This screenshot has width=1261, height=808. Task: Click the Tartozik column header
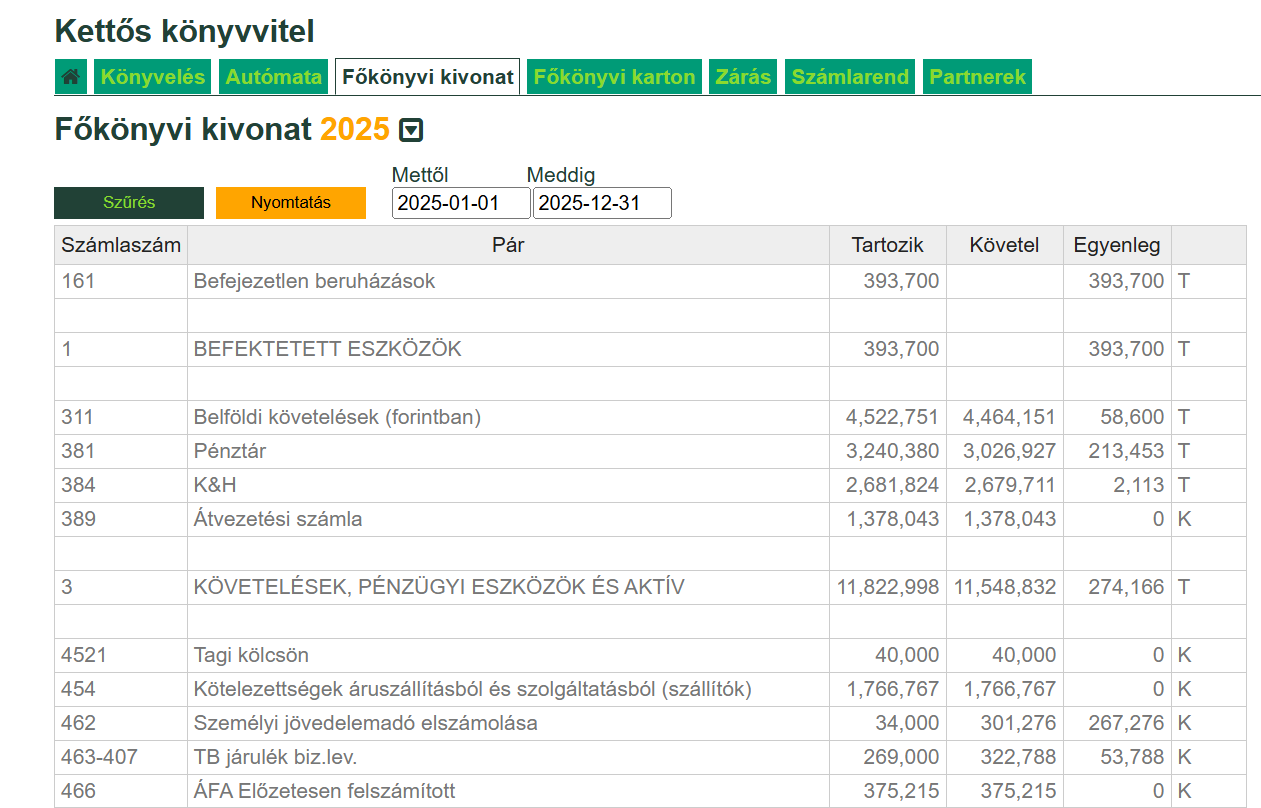click(x=887, y=245)
